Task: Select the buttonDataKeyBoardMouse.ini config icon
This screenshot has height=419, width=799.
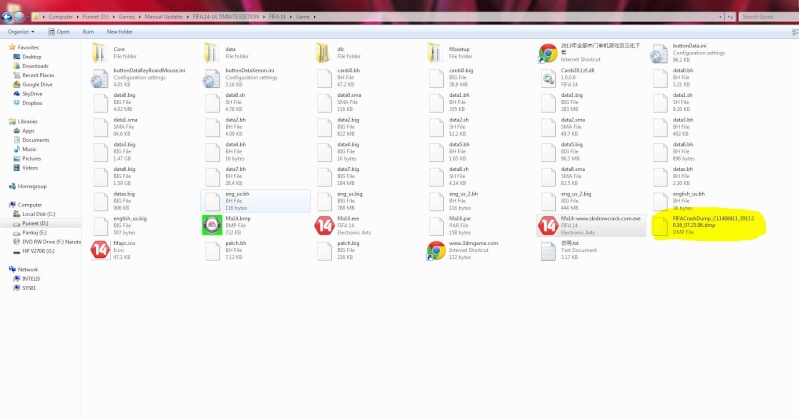Action: click(x=99, y=79)
